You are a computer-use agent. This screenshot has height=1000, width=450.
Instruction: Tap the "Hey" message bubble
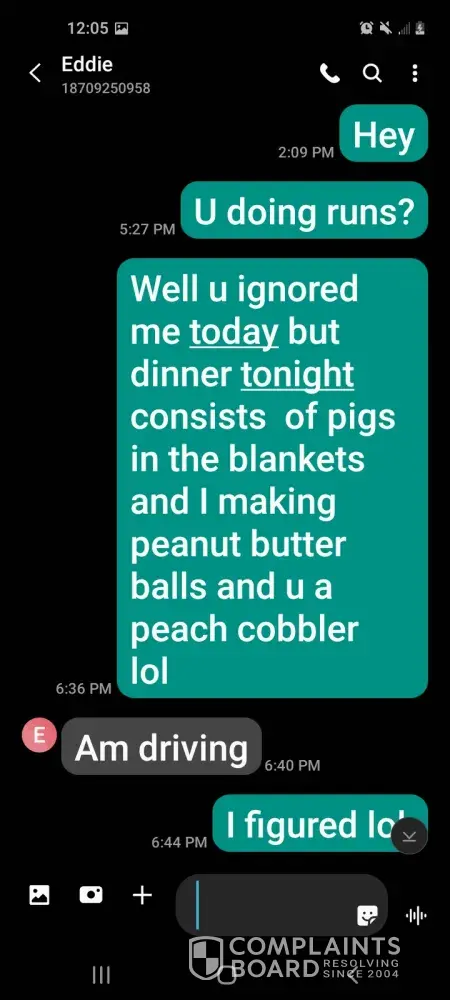point(384,133)
